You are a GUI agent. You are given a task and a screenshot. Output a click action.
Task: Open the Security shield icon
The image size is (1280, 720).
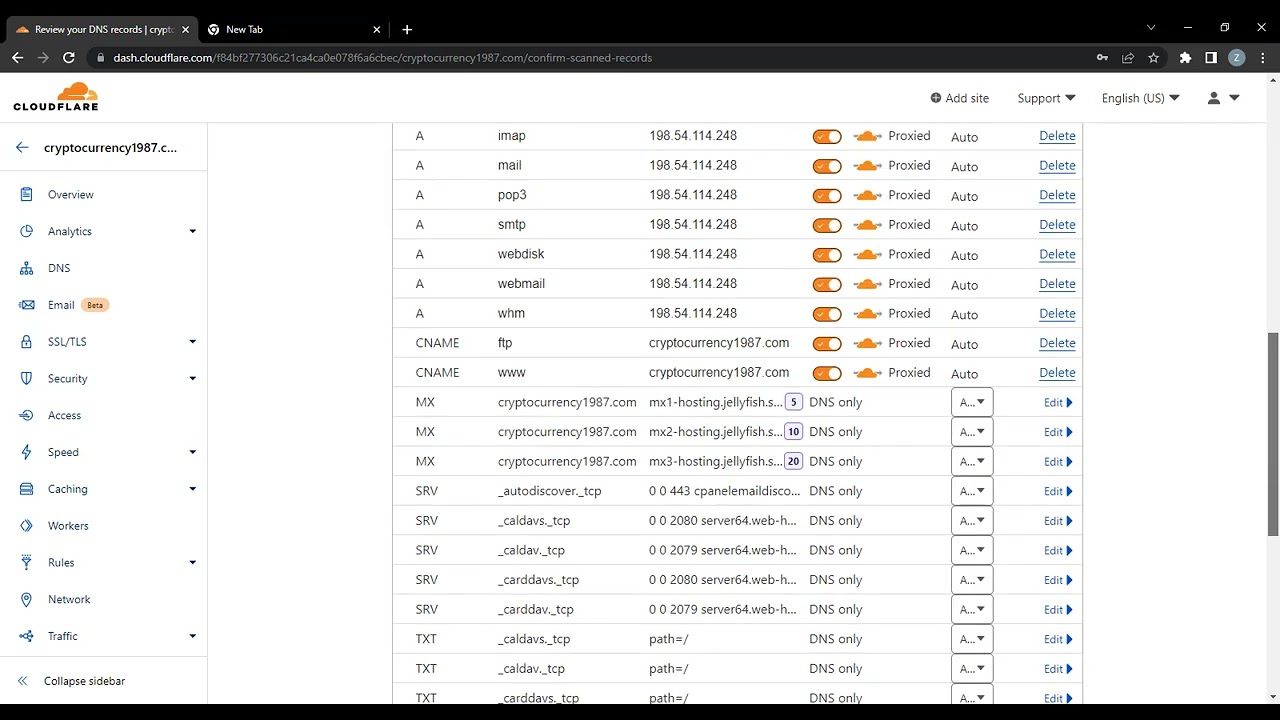coord(27,378)
